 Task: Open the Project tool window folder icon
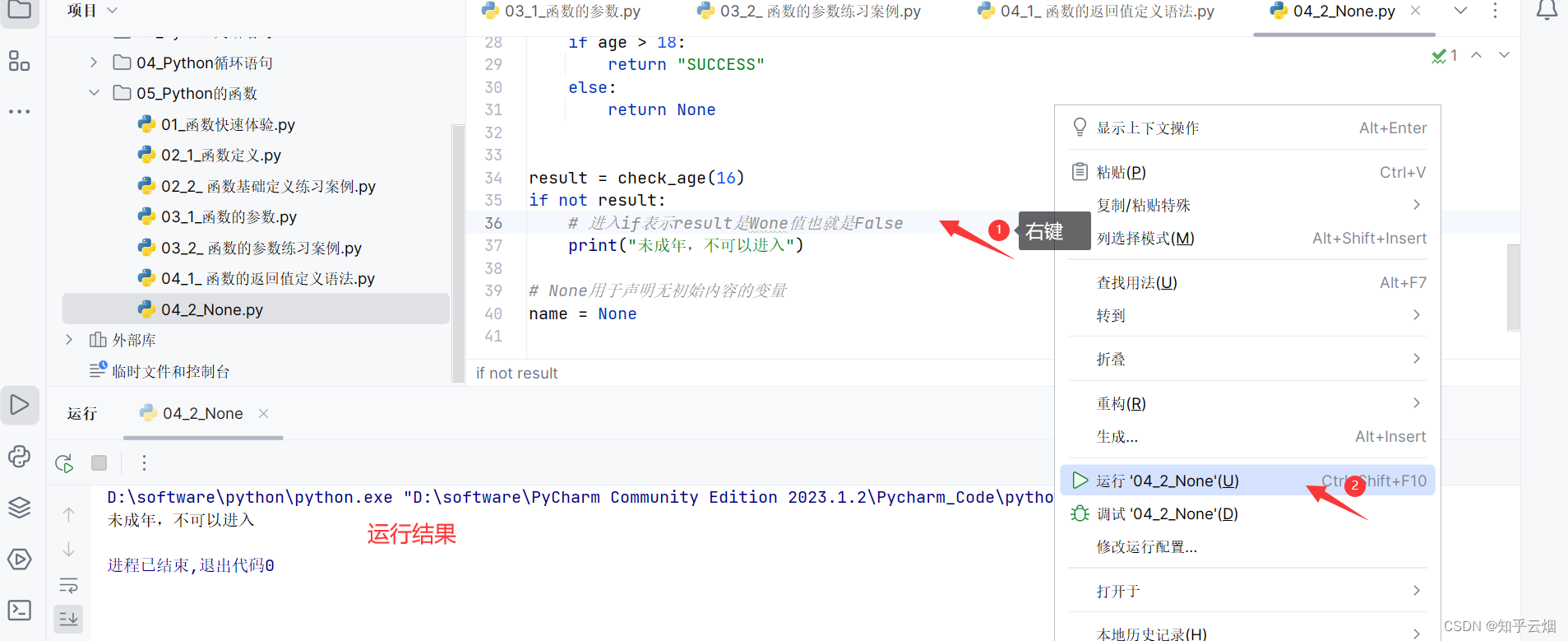20,10
